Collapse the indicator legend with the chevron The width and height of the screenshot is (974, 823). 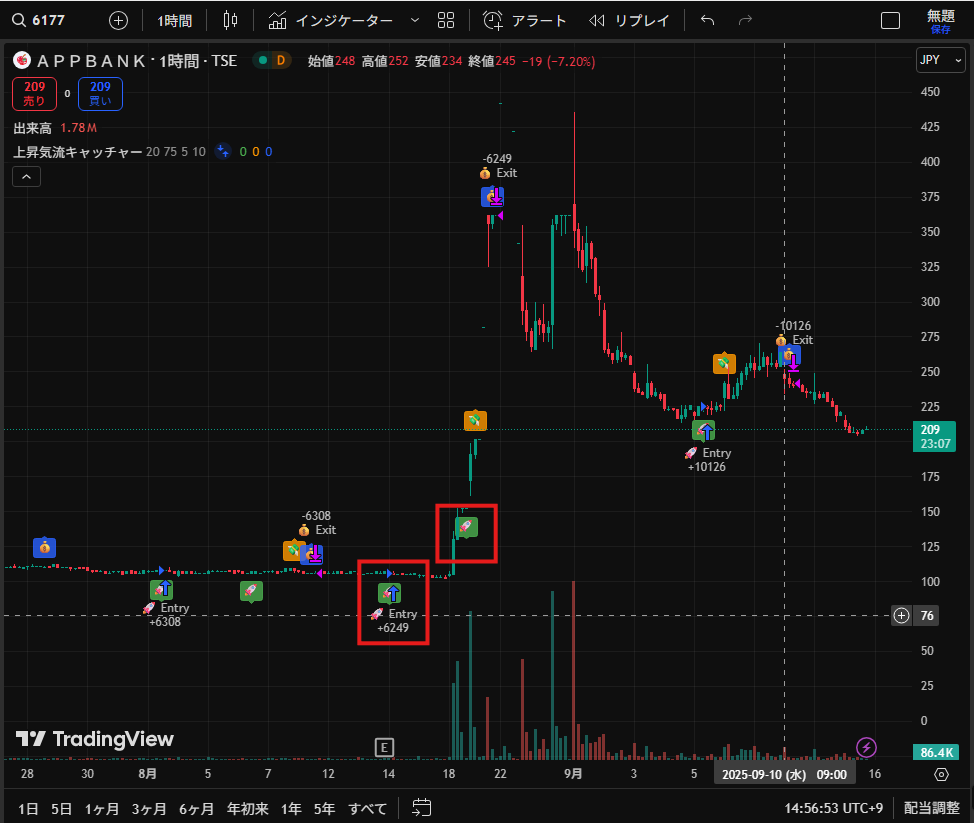(x=26, y=177)
